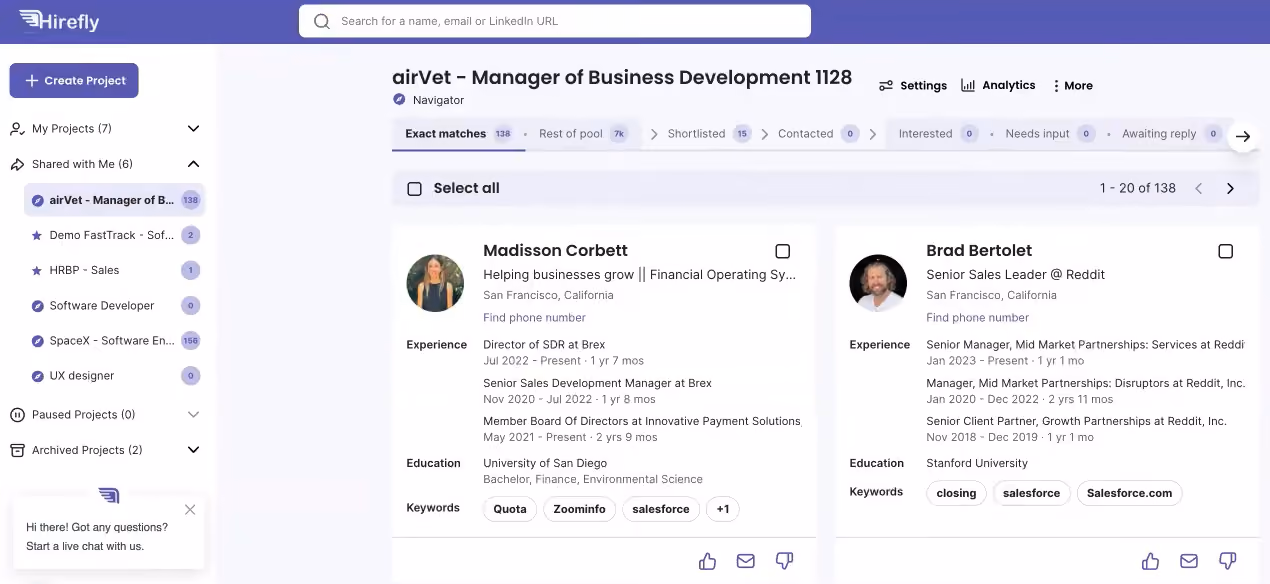The width and height of the screenshot is (1270, 584).
Task: Close the live chat popup
Action: pos(190,510)
